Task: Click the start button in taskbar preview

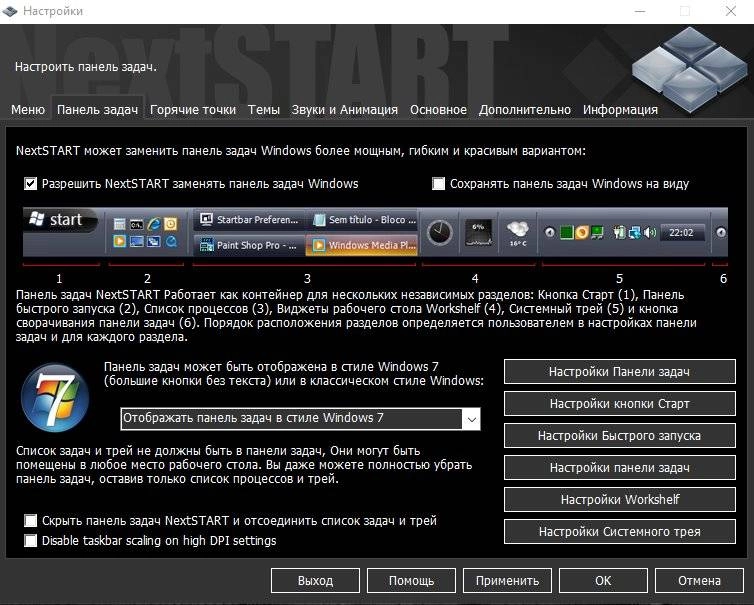Action: [x=62, y=220]
